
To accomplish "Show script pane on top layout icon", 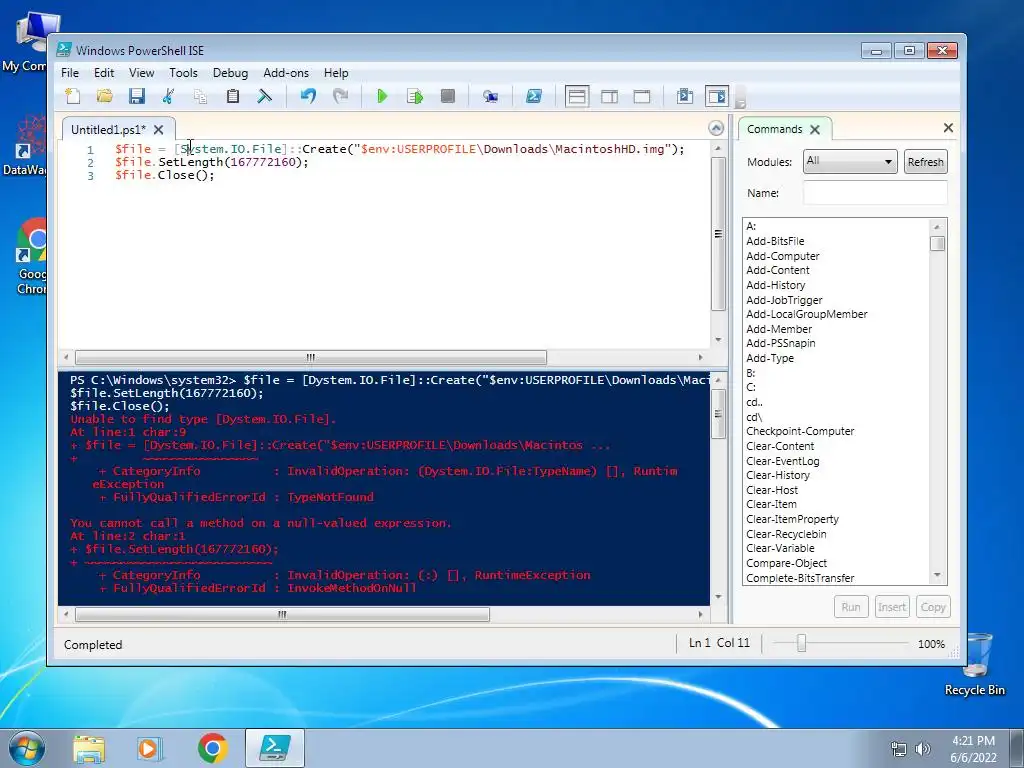I will click(x=577, y=97).
